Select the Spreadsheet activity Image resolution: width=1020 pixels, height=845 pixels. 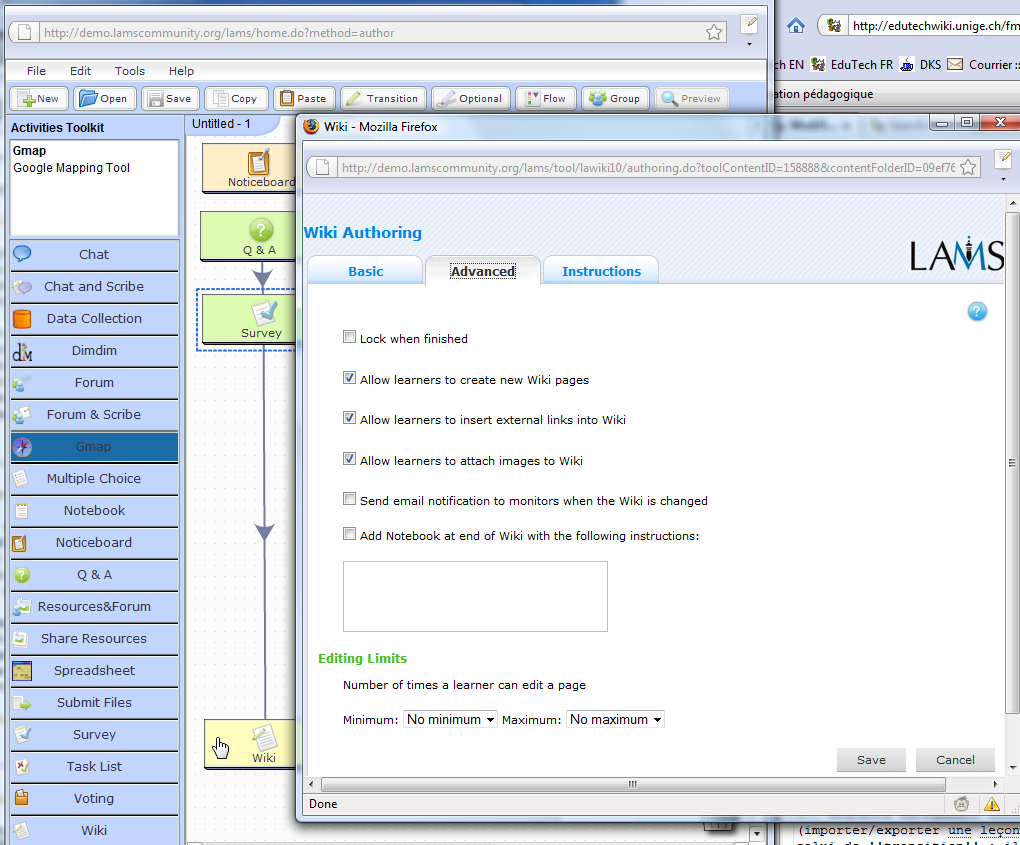point(94,671)
